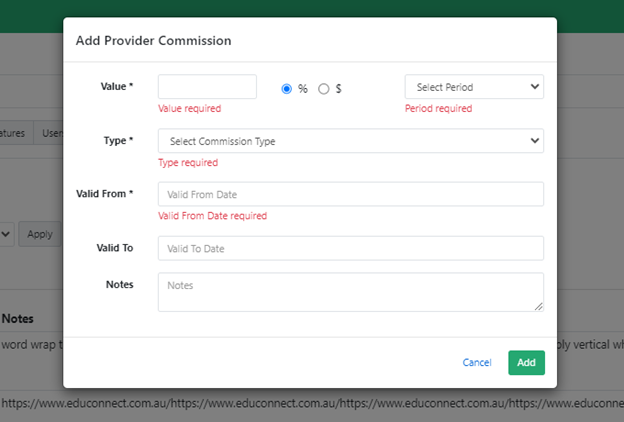
Task: Select the percent (%) radio option
Action: pyautogui.click(x=287, y=88)
